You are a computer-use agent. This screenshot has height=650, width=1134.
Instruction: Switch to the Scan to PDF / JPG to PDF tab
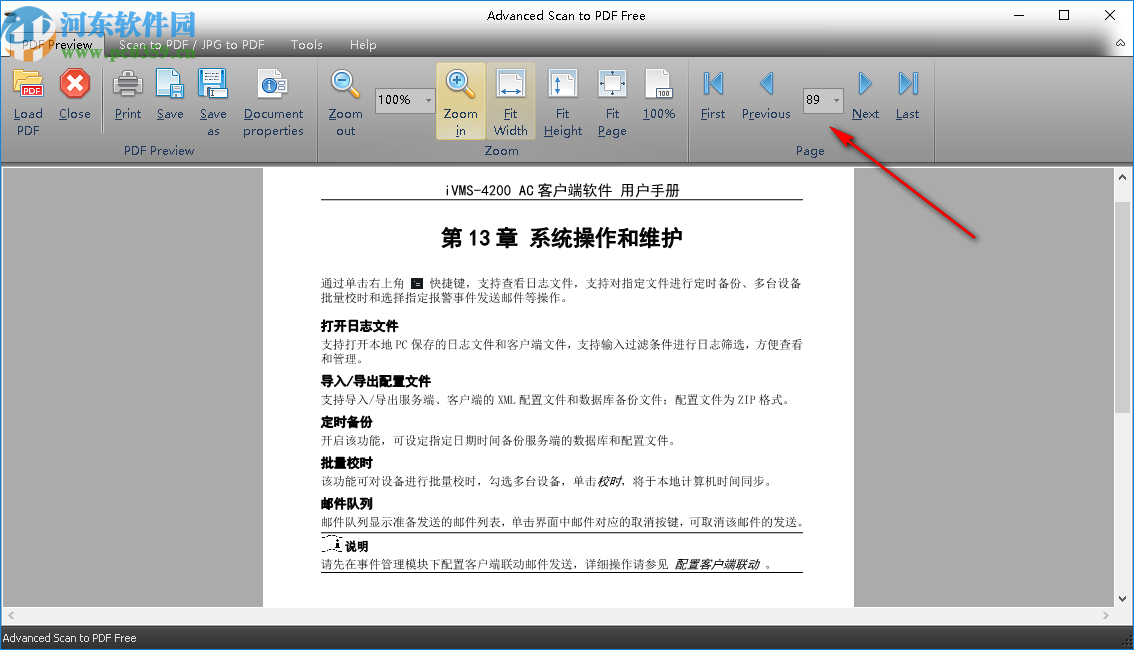click(190, 44)
